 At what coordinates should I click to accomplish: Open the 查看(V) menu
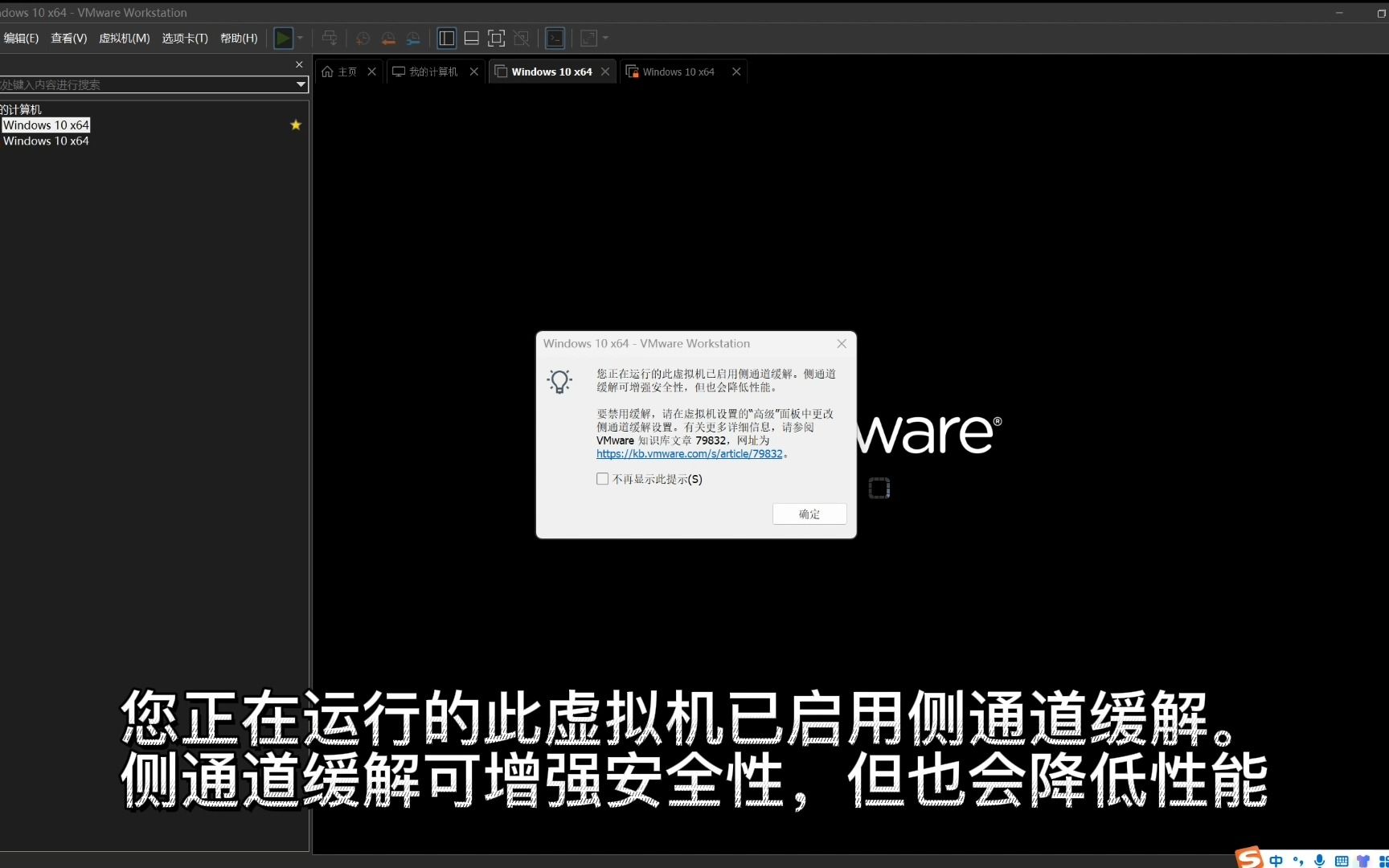pos(69,38)
